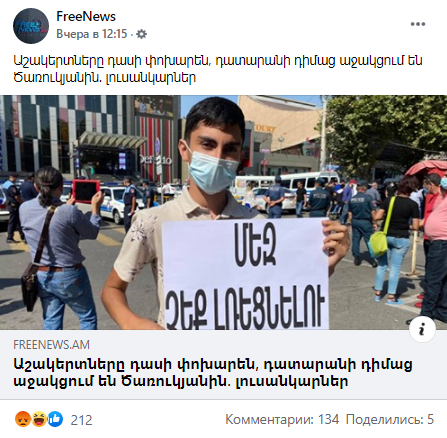This screenshot has width=447, height=438.
Task: Show the list of 212 reactions
Action: click(81, 420)
